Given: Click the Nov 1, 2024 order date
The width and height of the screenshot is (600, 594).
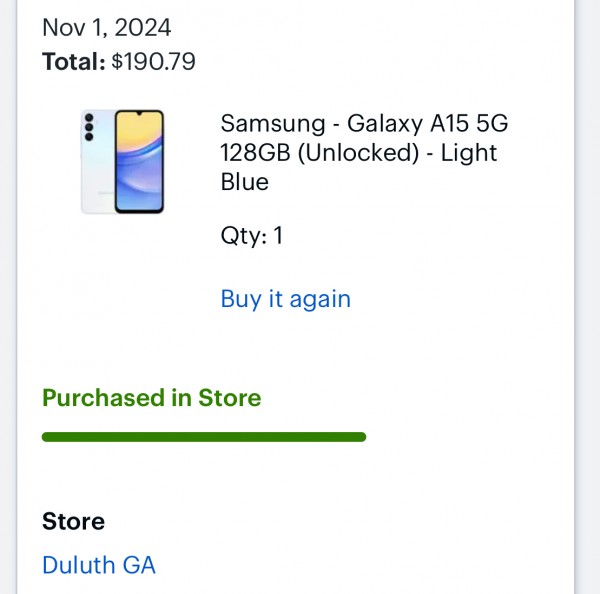Looking at the screenshot, I should (106, 27).
